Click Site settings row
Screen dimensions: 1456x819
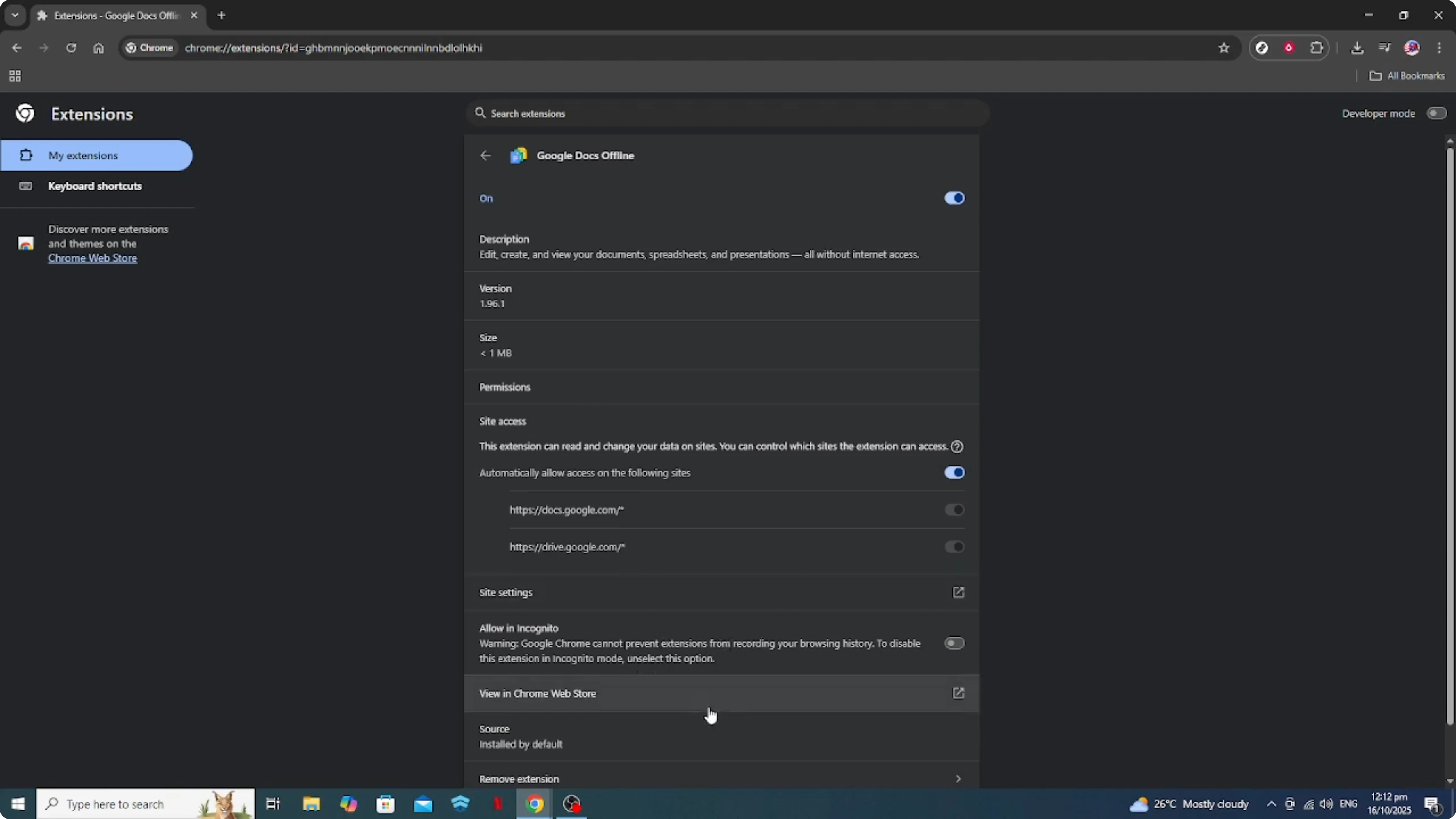[721, 592]
